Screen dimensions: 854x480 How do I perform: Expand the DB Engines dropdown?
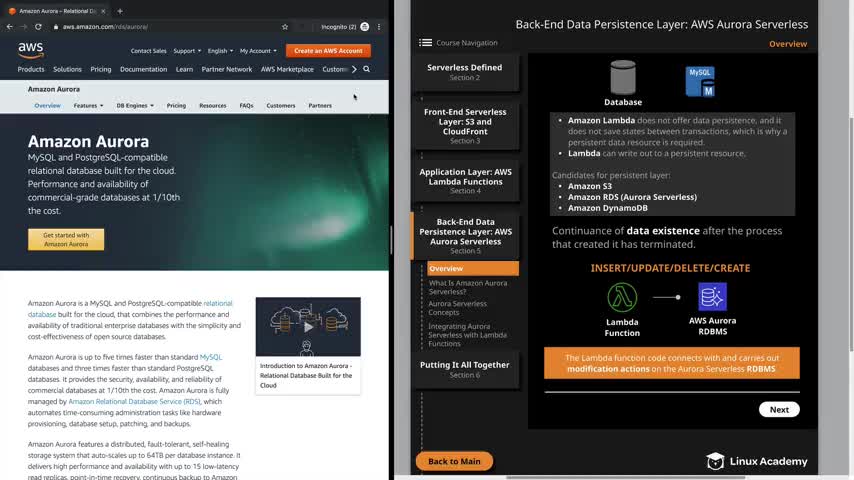135,106
